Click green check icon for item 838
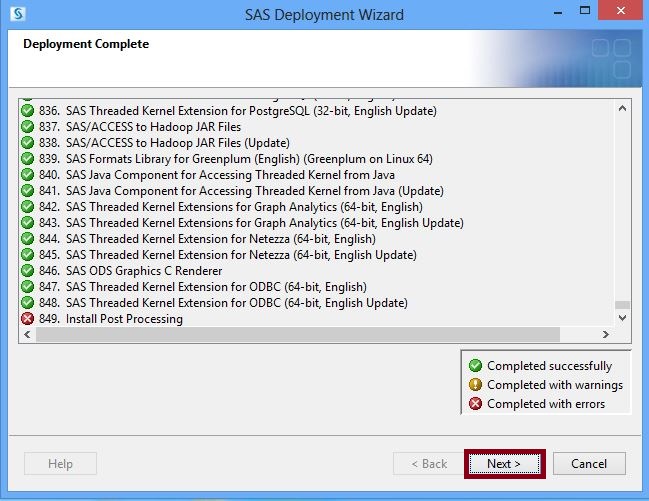This screenshot has height=501, width=649. click(27, 143)
